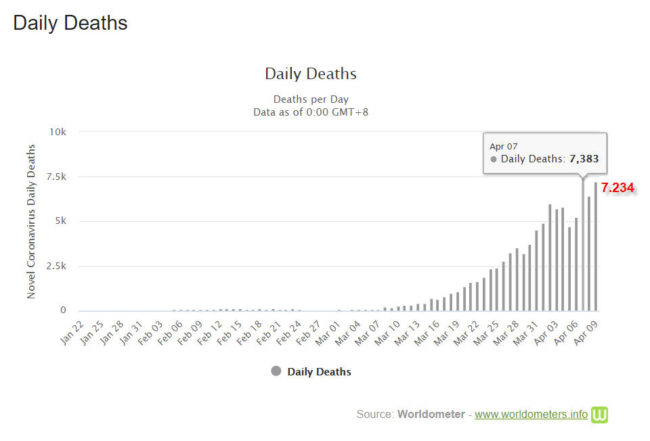Open the www.worldometers.info link
Screen dimensions: 650x441
tap(530, 414)
